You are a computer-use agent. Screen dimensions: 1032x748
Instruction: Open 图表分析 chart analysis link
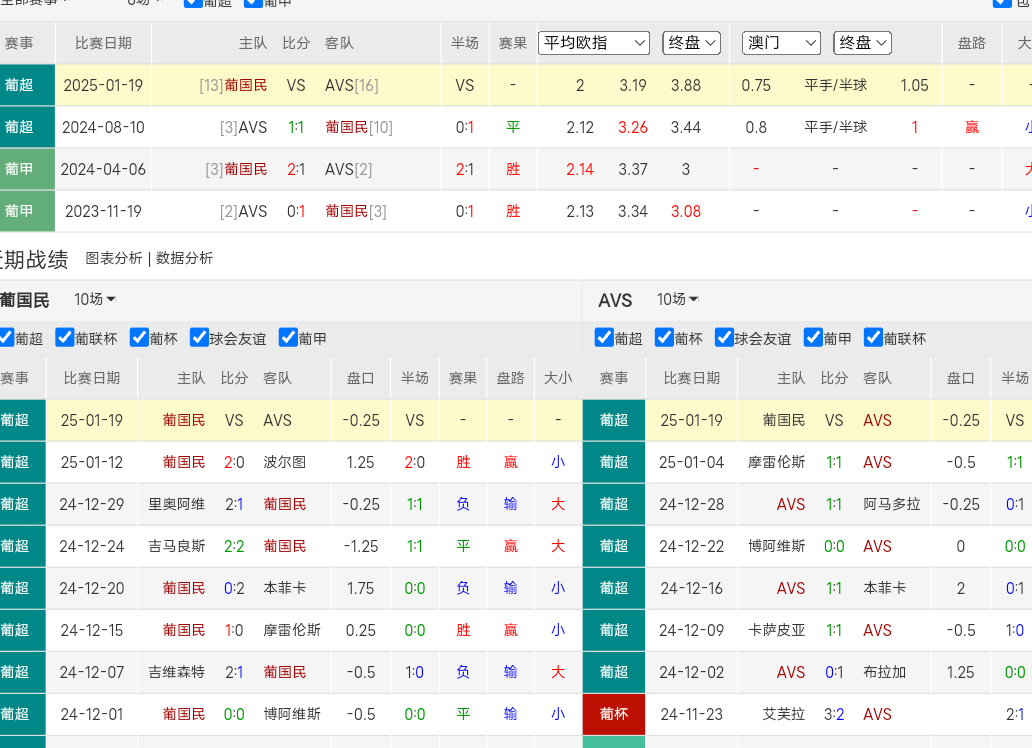(x=114, y=258)
